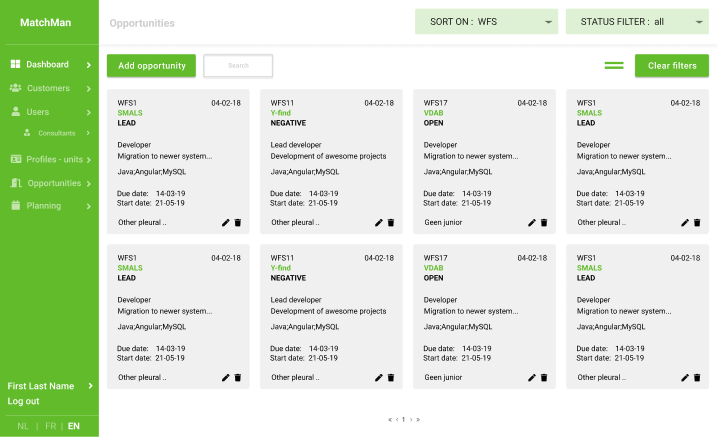Click the Search input field
Viewport: 717px width, 437px height.
238,66
